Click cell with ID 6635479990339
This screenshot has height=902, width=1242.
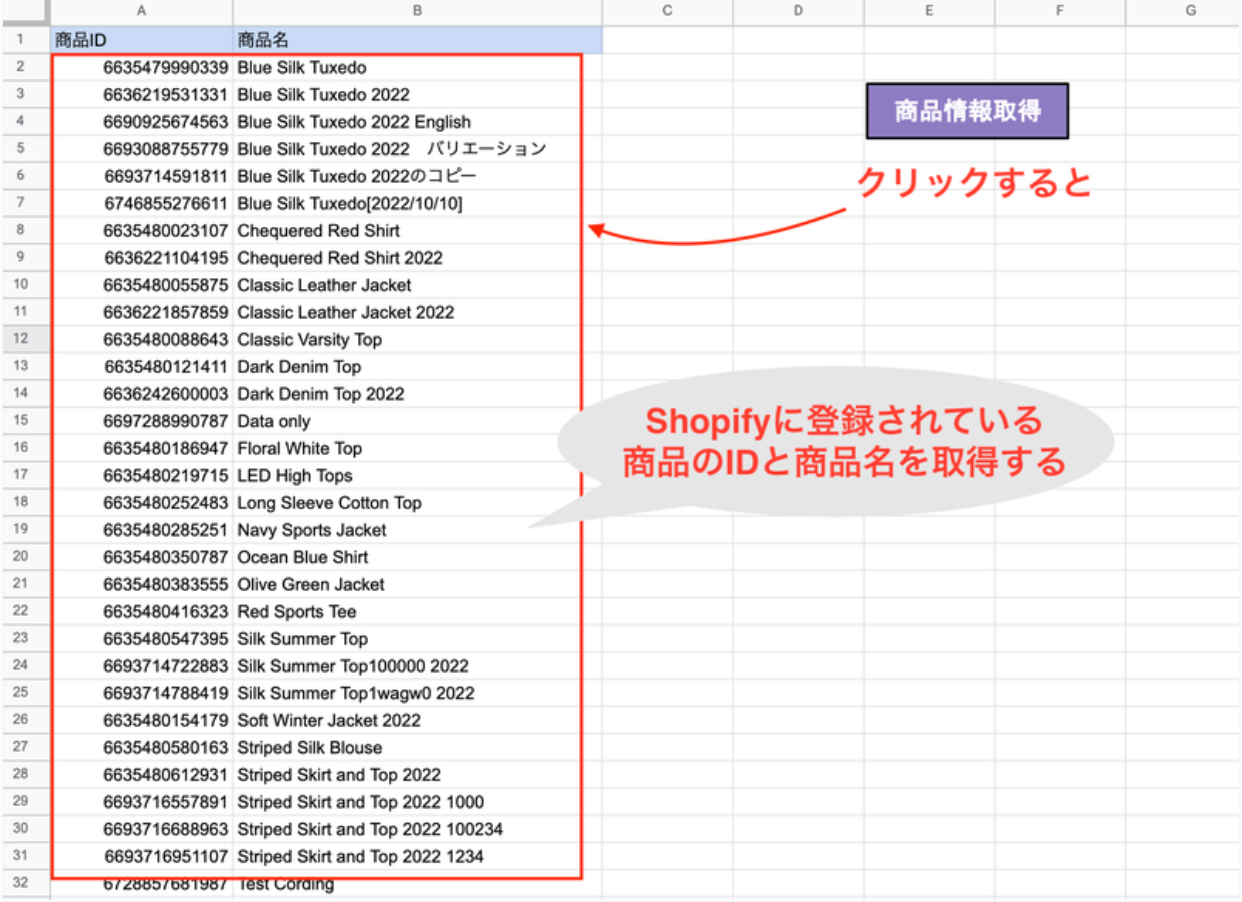point(142,68)
